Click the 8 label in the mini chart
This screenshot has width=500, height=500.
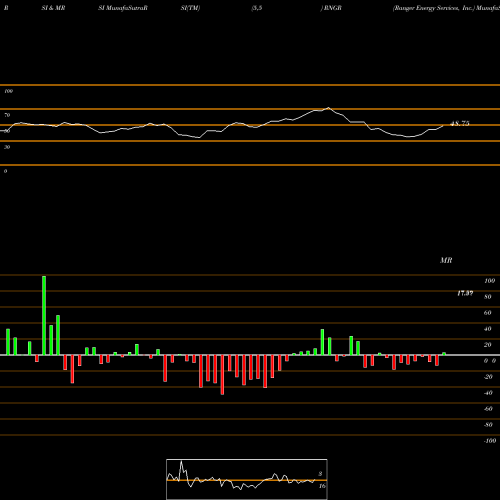pos(320,474)
